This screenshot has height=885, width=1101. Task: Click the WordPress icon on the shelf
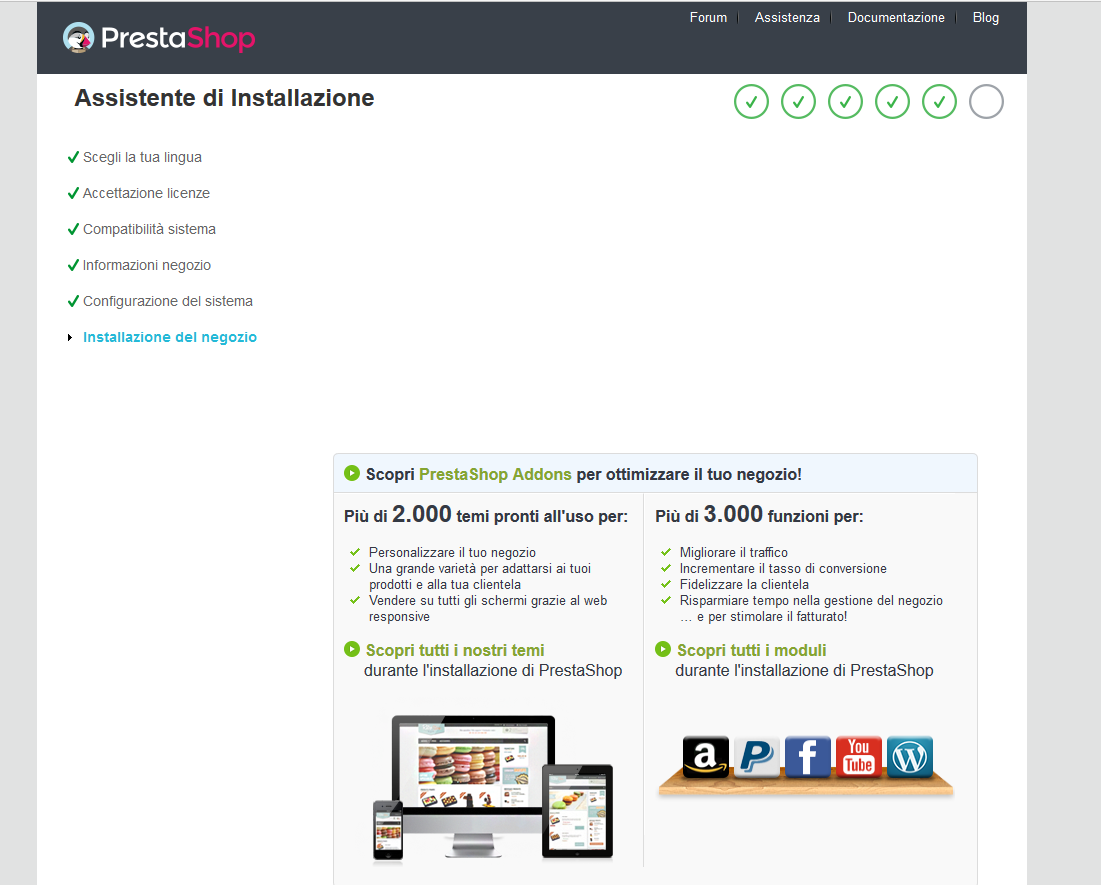910,756
